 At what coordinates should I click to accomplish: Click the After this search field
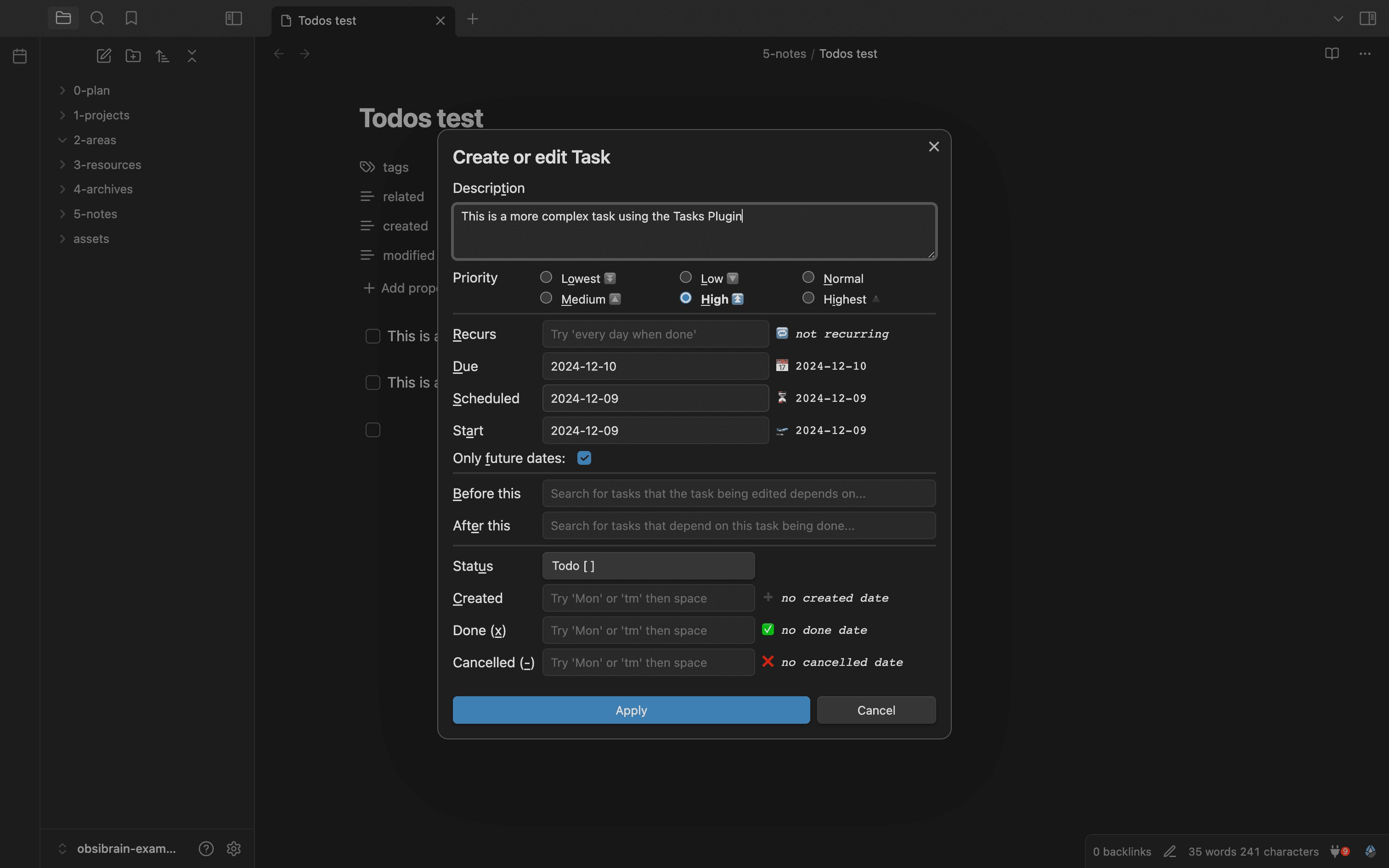click(739, 526)
